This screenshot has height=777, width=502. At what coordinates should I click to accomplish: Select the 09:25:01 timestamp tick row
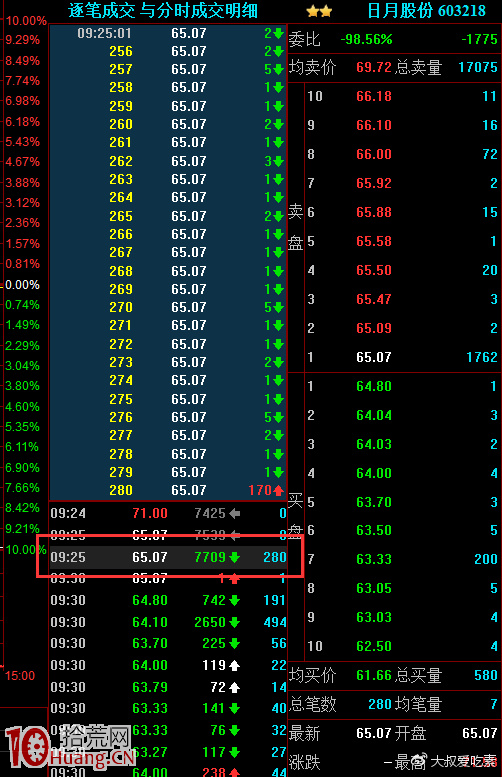(168, 34)
